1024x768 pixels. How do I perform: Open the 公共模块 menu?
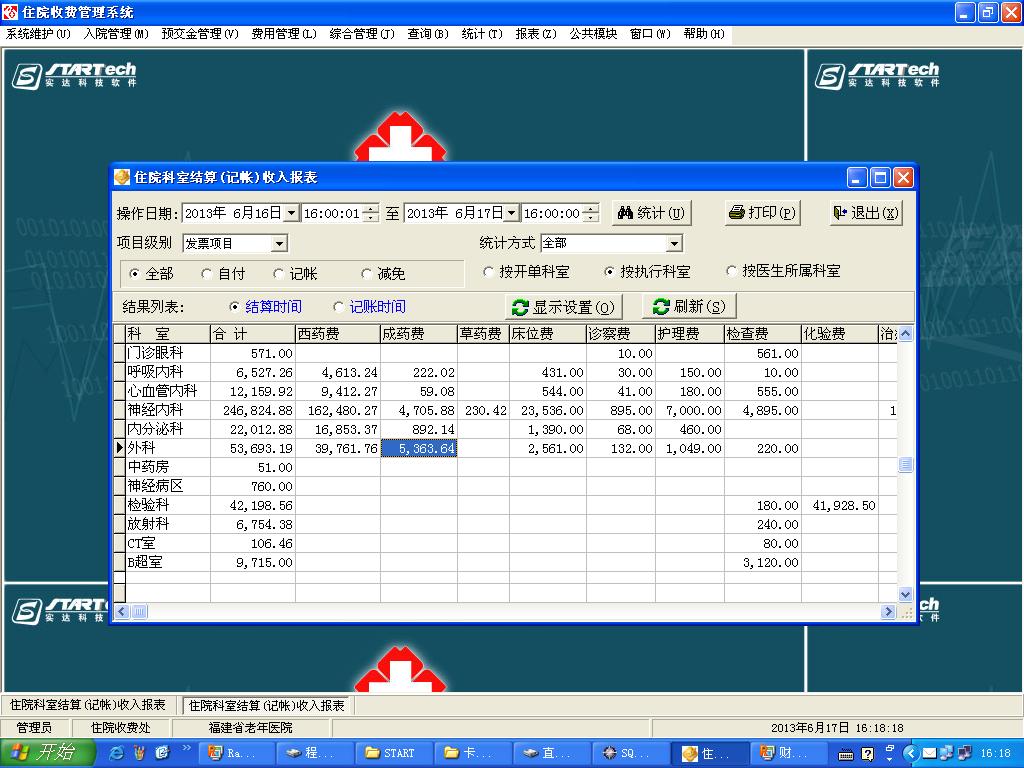coord(593,34)
